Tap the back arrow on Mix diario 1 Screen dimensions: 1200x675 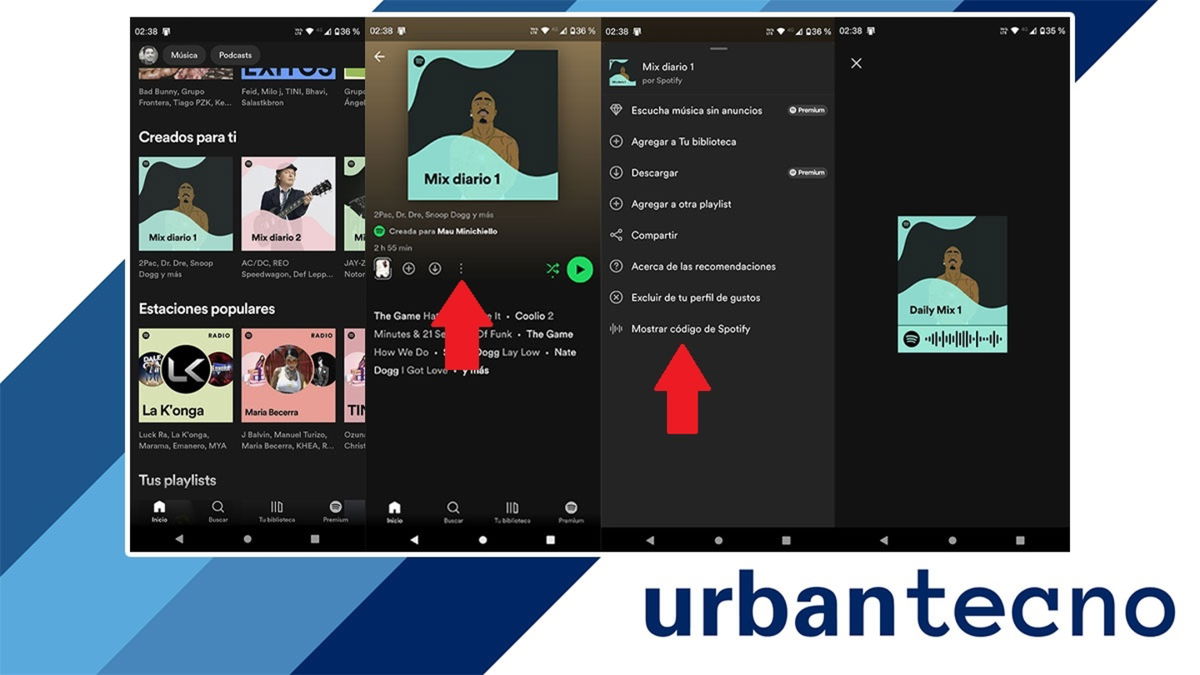381,58
